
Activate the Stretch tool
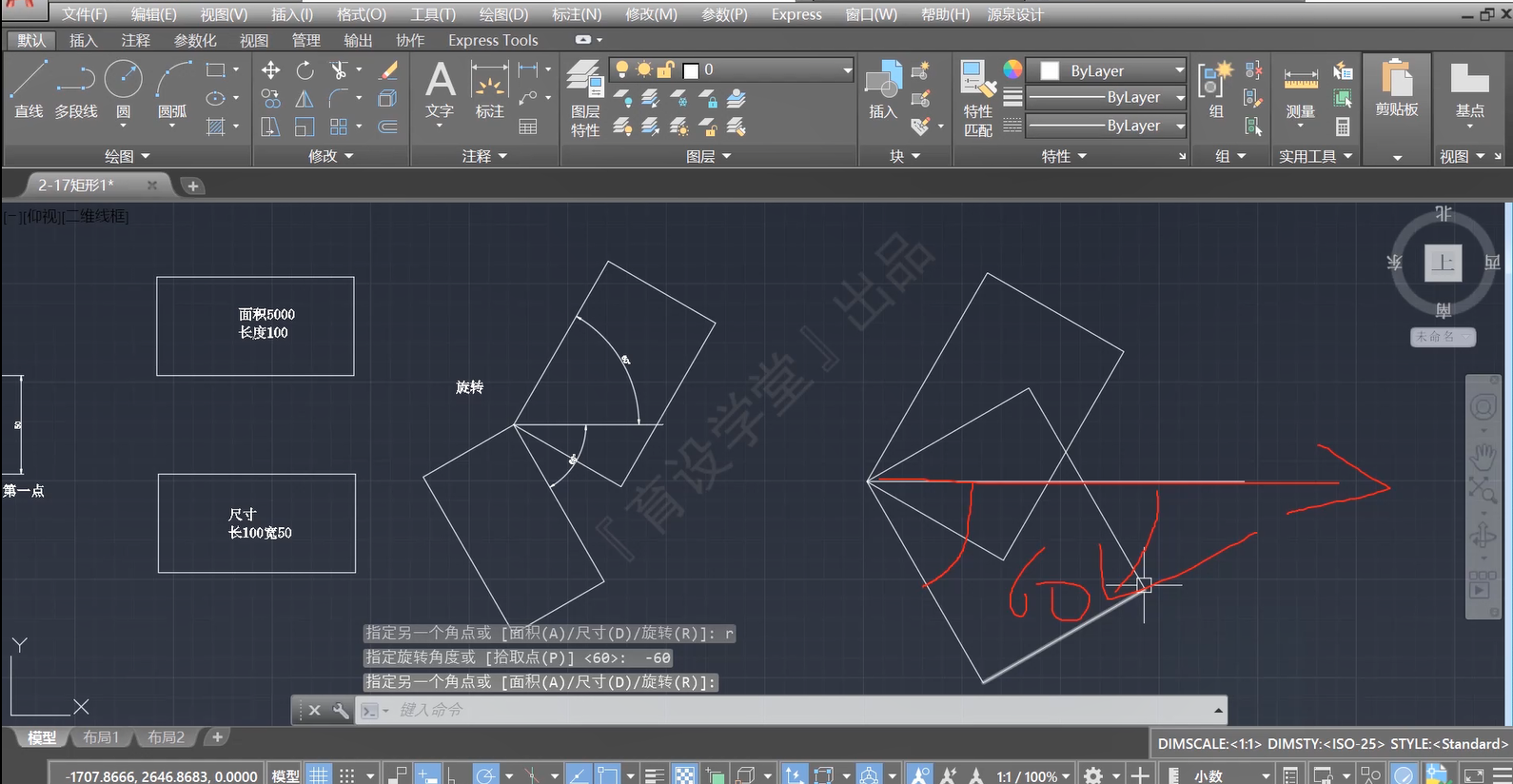click(271, 127)
